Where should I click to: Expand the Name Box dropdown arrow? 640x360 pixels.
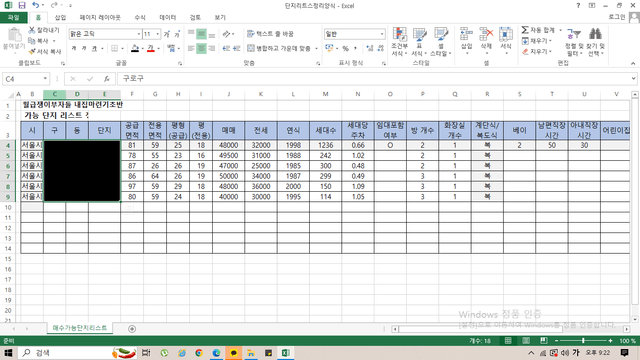(45, 78)
